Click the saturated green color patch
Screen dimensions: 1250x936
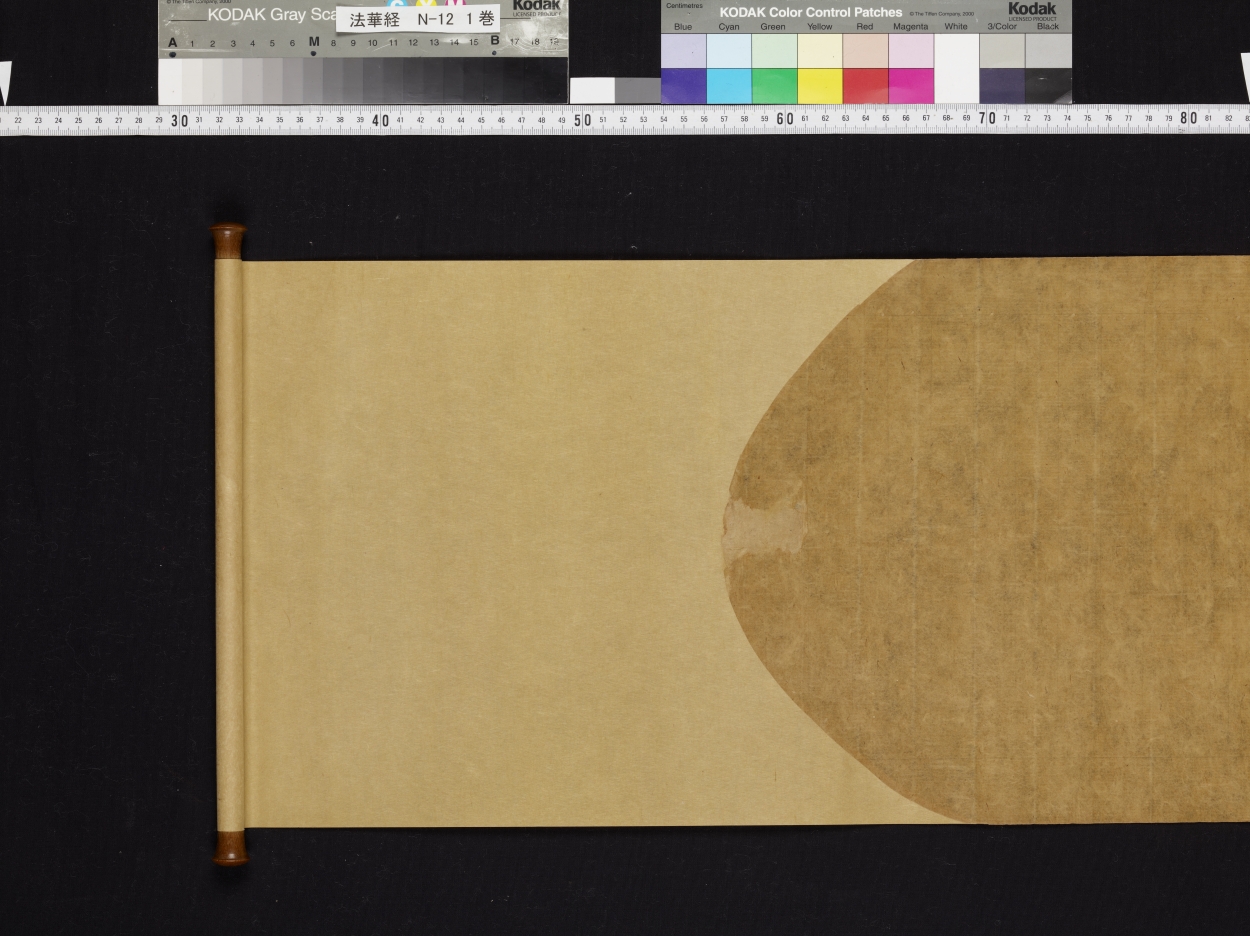774,86
